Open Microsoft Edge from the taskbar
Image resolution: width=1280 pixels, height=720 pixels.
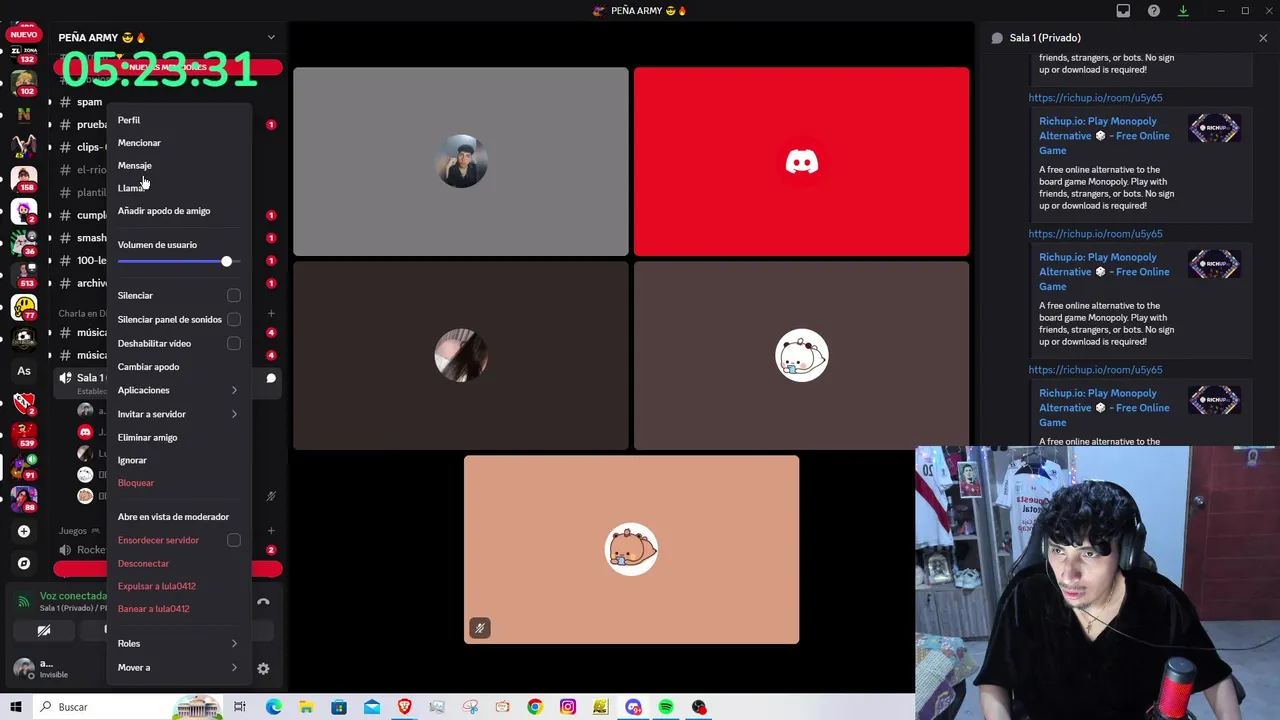click(x=274, y=707)
